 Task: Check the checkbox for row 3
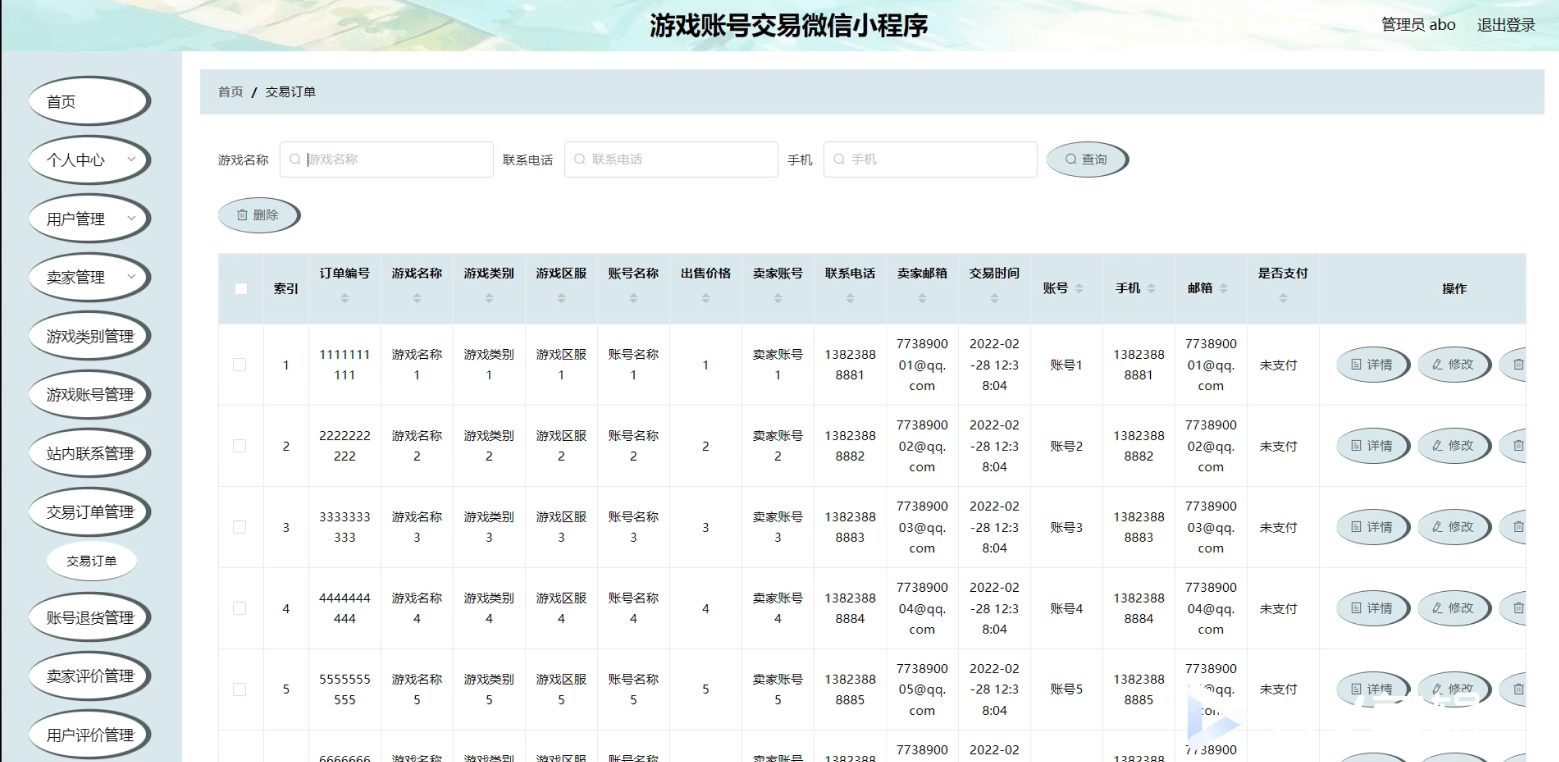tap(240, 527)
